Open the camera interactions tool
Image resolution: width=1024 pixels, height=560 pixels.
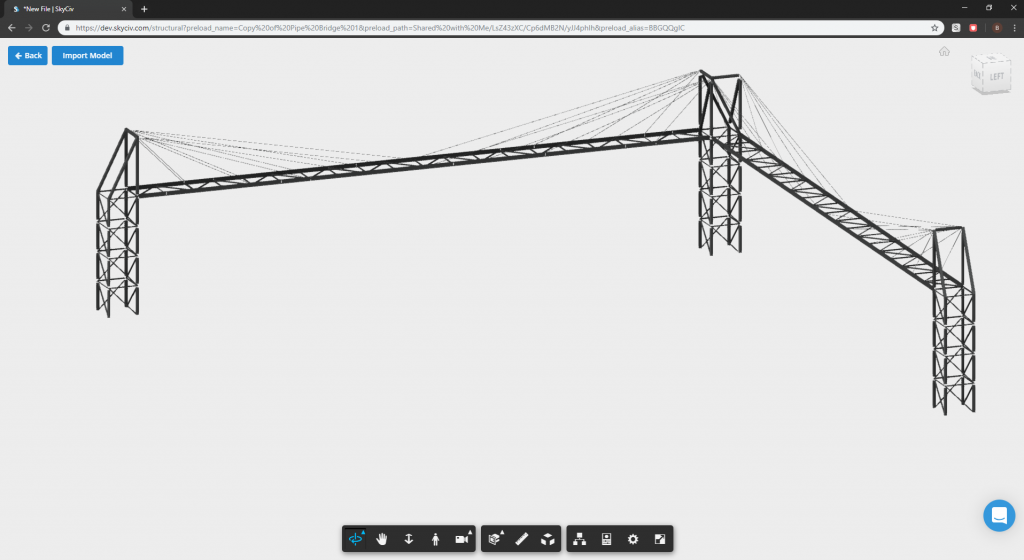coord(462,539)
